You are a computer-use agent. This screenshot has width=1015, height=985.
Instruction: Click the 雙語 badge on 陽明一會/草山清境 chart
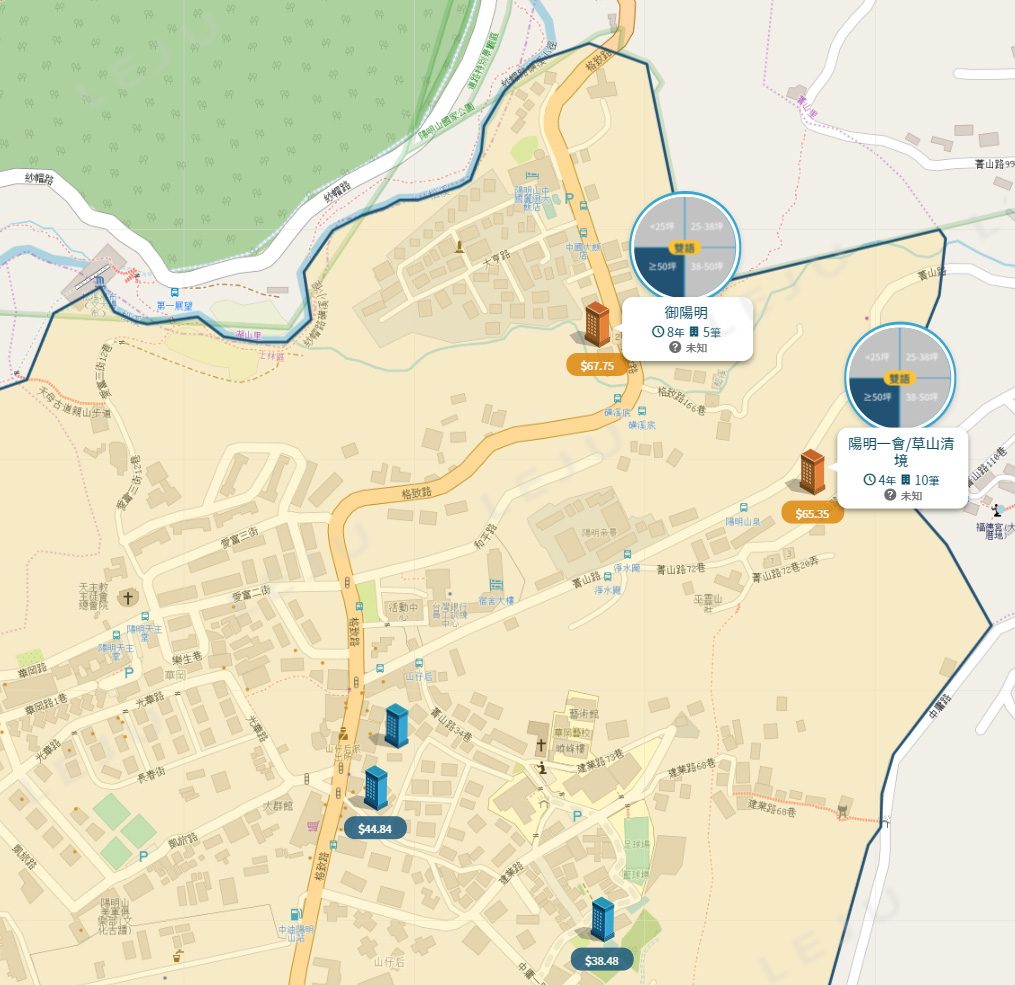899,379
